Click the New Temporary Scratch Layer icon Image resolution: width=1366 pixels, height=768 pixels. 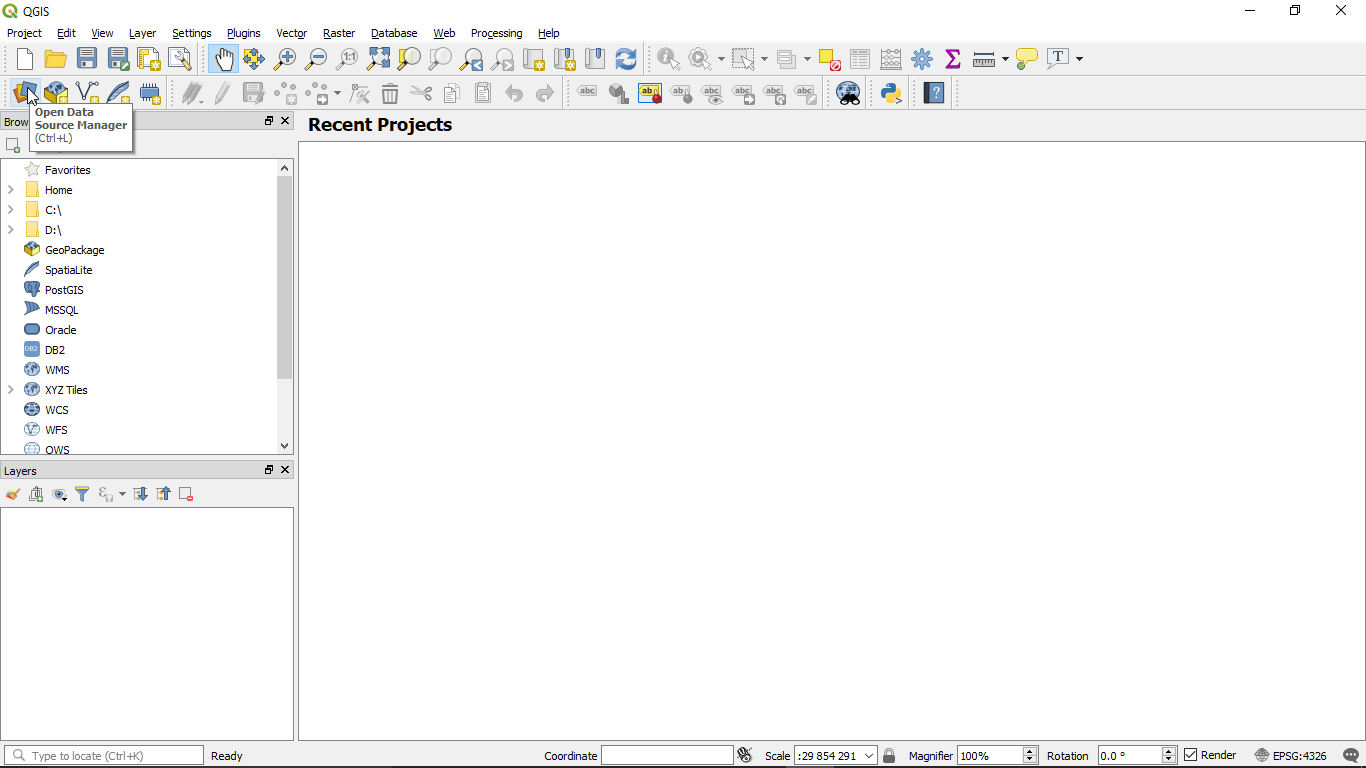150,94
